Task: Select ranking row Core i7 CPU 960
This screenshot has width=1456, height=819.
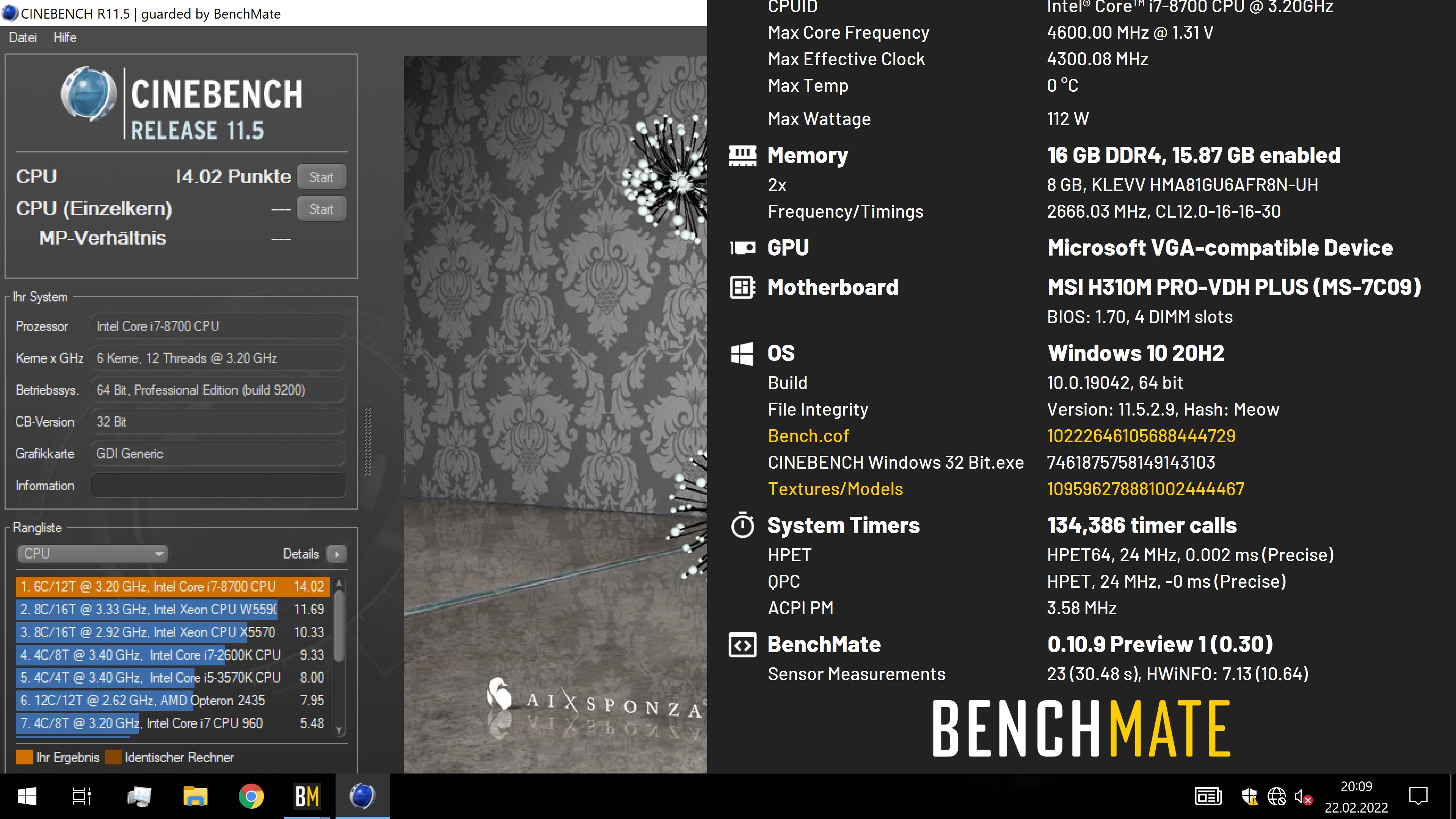Action: click(x=173, y=723)
